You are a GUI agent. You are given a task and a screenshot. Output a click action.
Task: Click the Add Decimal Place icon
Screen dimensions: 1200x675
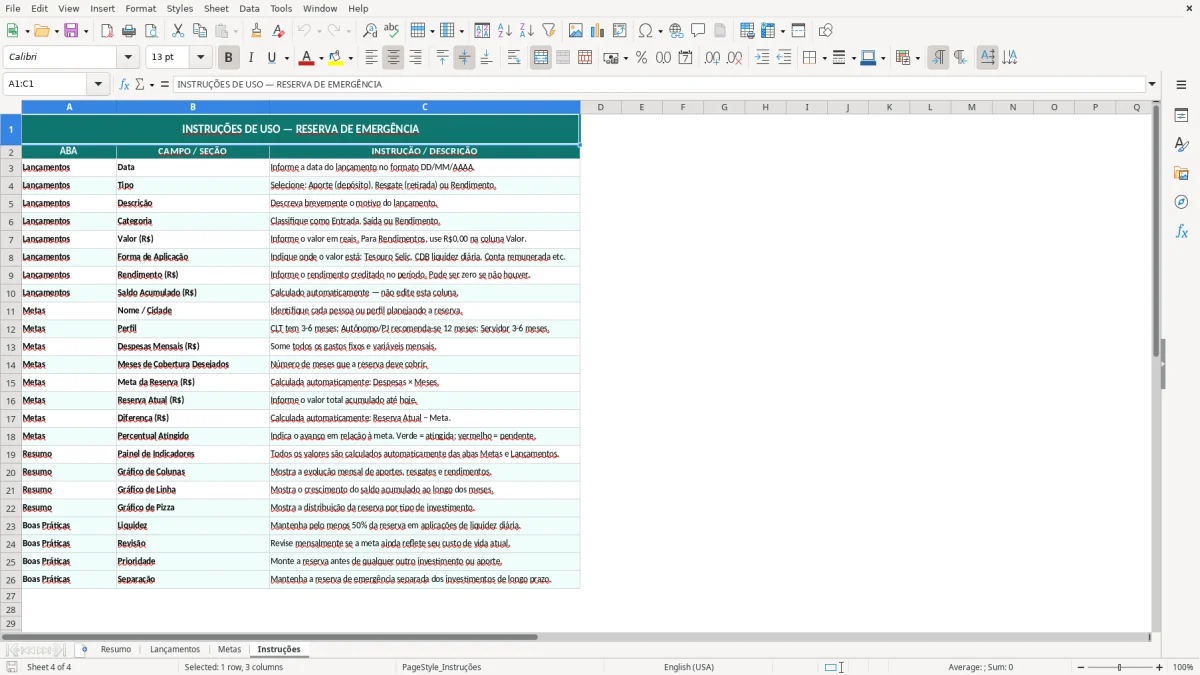click(713, 58)
